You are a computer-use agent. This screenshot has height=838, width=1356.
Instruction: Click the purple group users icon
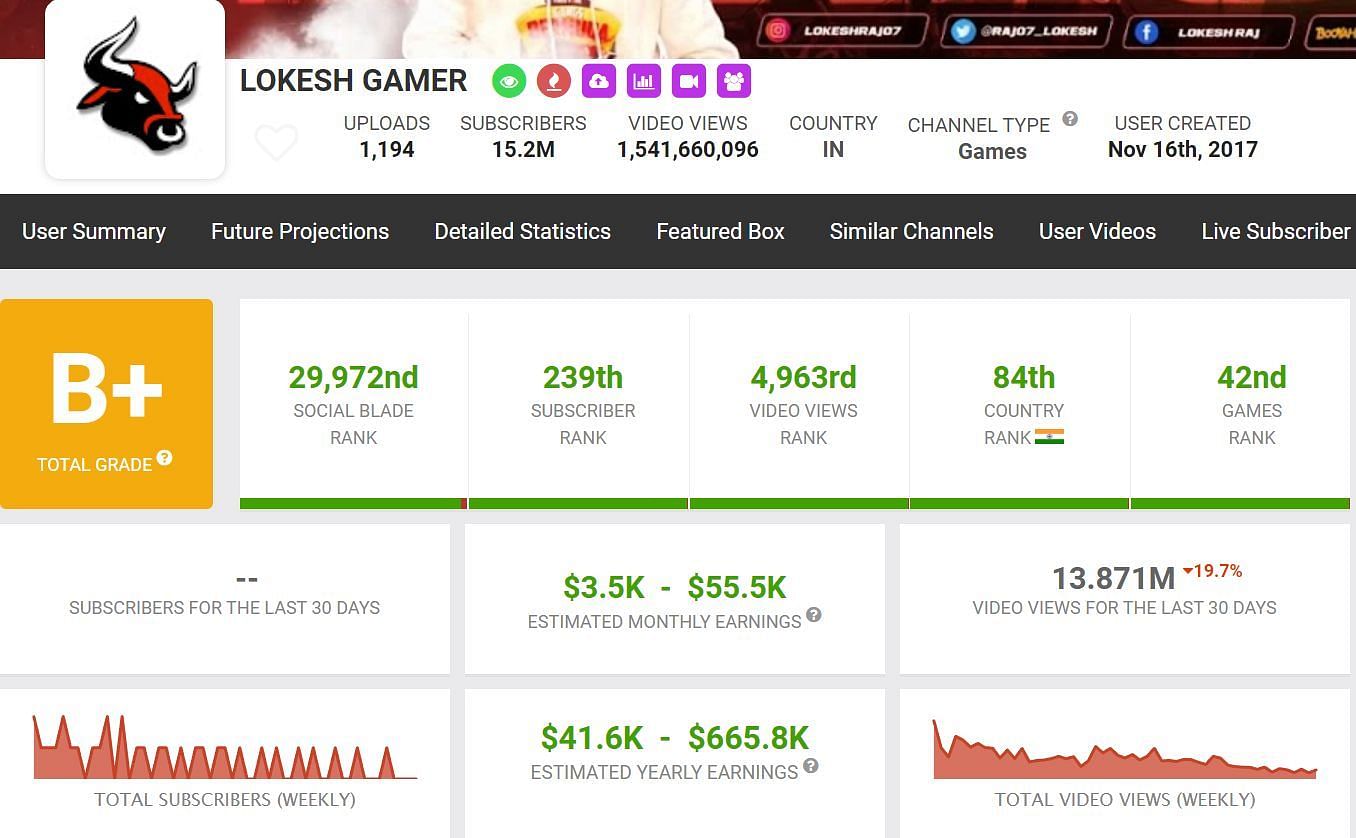734,81
